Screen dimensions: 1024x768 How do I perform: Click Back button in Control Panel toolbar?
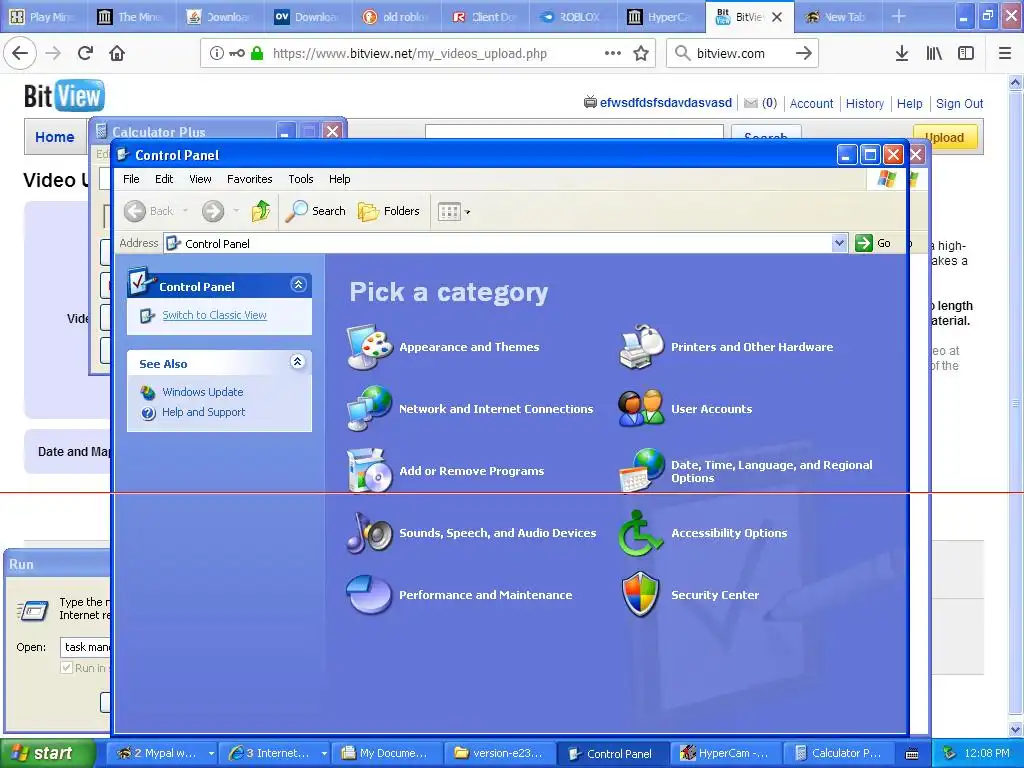(150, 211)
